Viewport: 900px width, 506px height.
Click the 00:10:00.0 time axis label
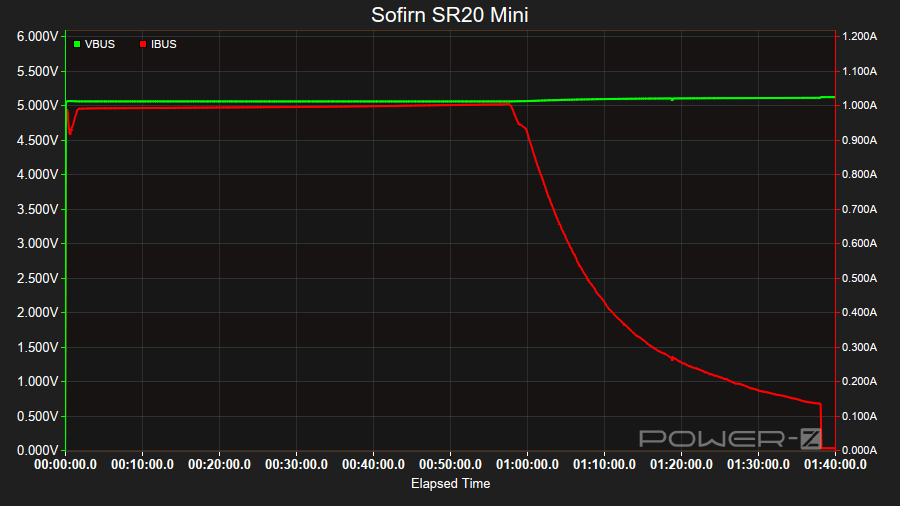pos(142,465)
